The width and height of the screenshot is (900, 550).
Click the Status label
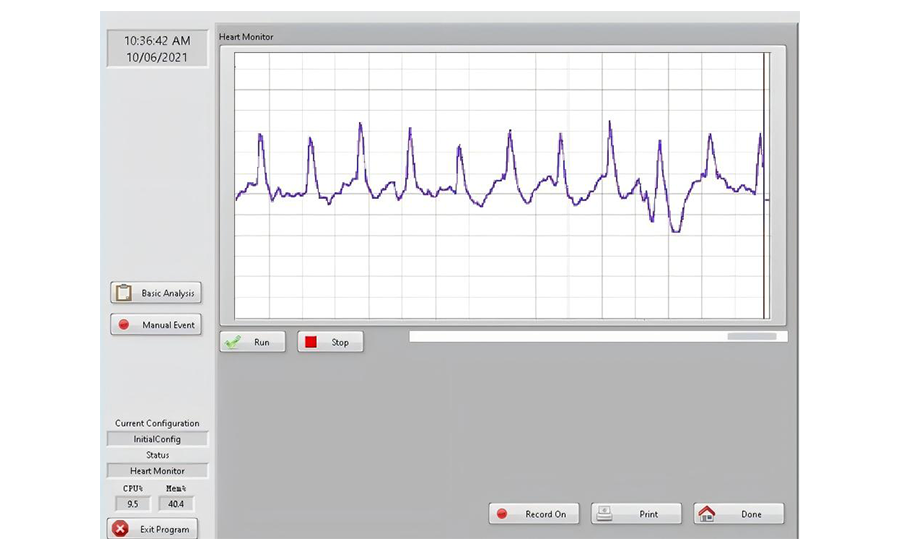(x=157, y=455)
